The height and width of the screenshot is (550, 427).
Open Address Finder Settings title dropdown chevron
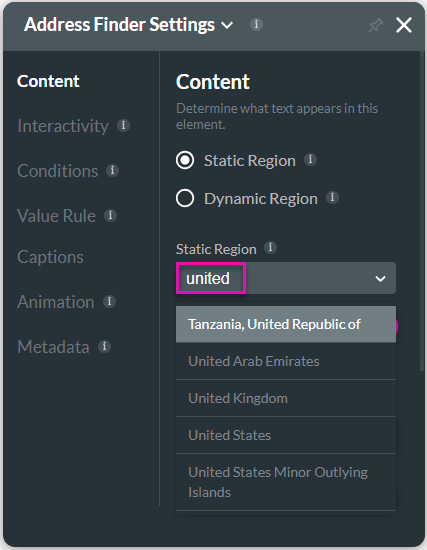click(227, 25)
